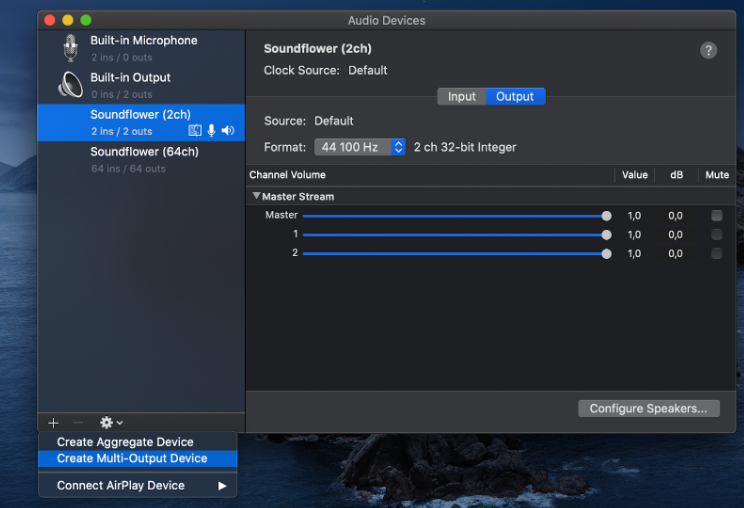Open the gear settings menu
Screen dimensions: 744x508
[110, 423]
